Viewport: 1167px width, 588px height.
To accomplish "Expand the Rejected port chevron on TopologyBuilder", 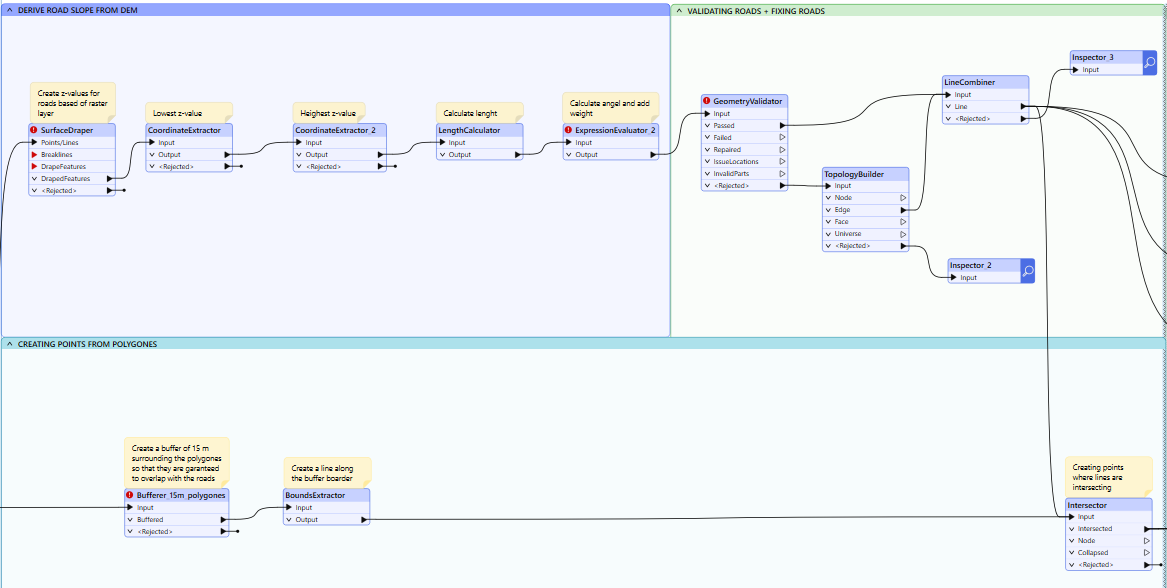I will click(828, 246).
